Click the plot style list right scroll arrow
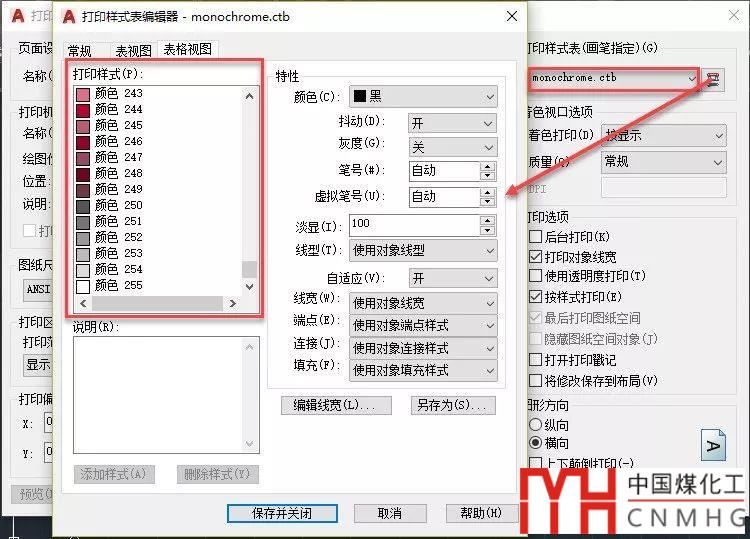This screenshot has height=539, width=750. 233,304
